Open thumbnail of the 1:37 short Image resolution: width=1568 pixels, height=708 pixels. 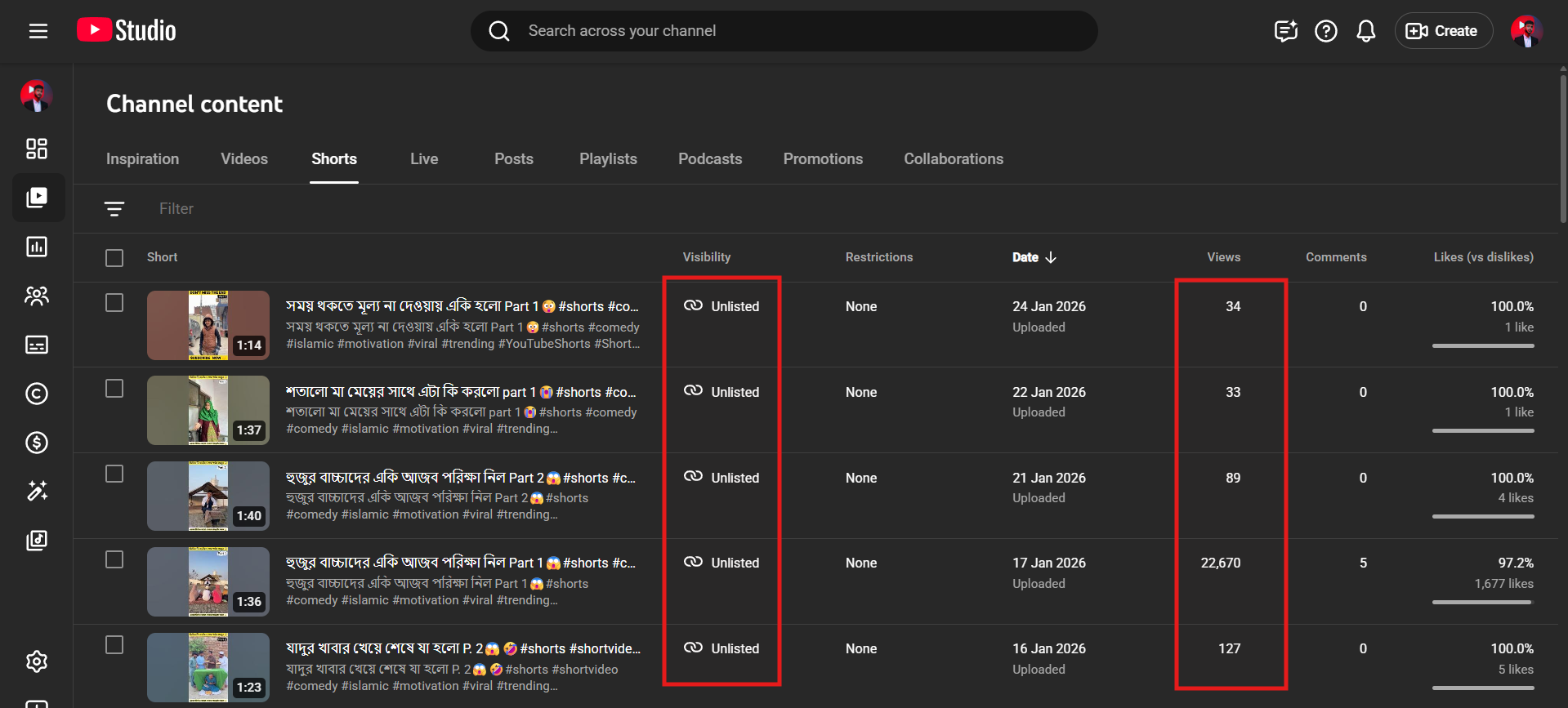(x=208, y=410)
